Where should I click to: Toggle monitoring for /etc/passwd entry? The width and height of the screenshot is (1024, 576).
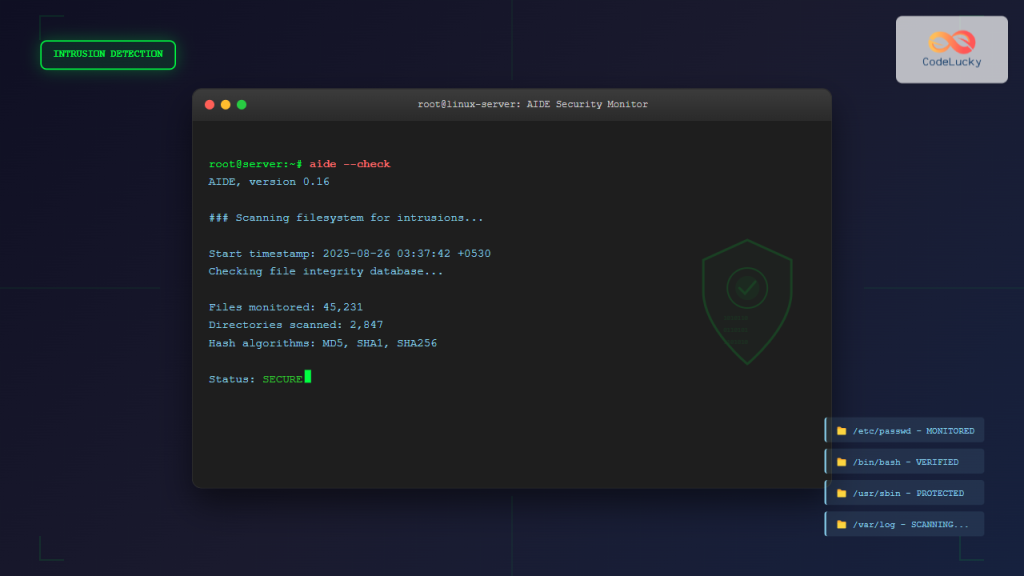[x=904, y=430]
